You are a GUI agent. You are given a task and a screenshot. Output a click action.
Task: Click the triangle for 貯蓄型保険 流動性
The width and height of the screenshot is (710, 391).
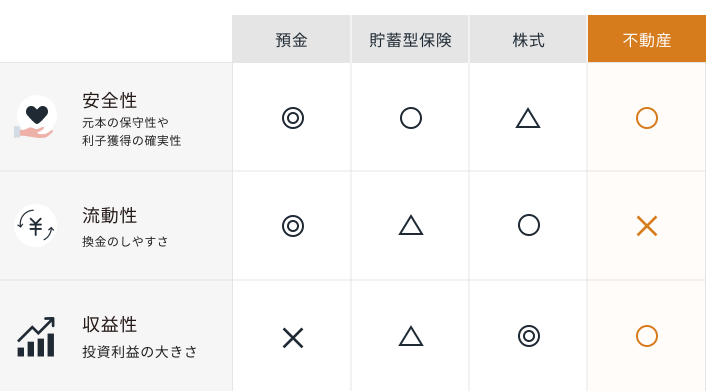(411, 225)
